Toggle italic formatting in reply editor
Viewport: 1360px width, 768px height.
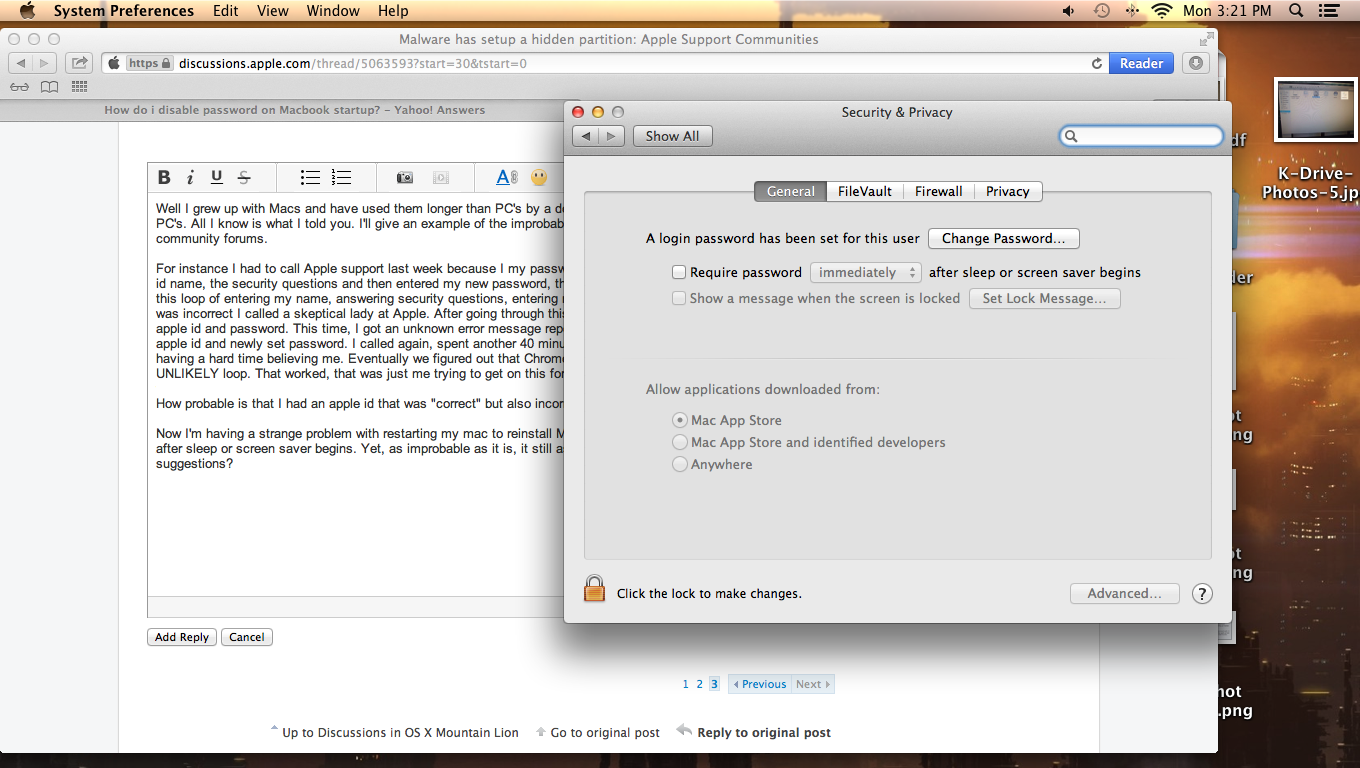(190, 178)
